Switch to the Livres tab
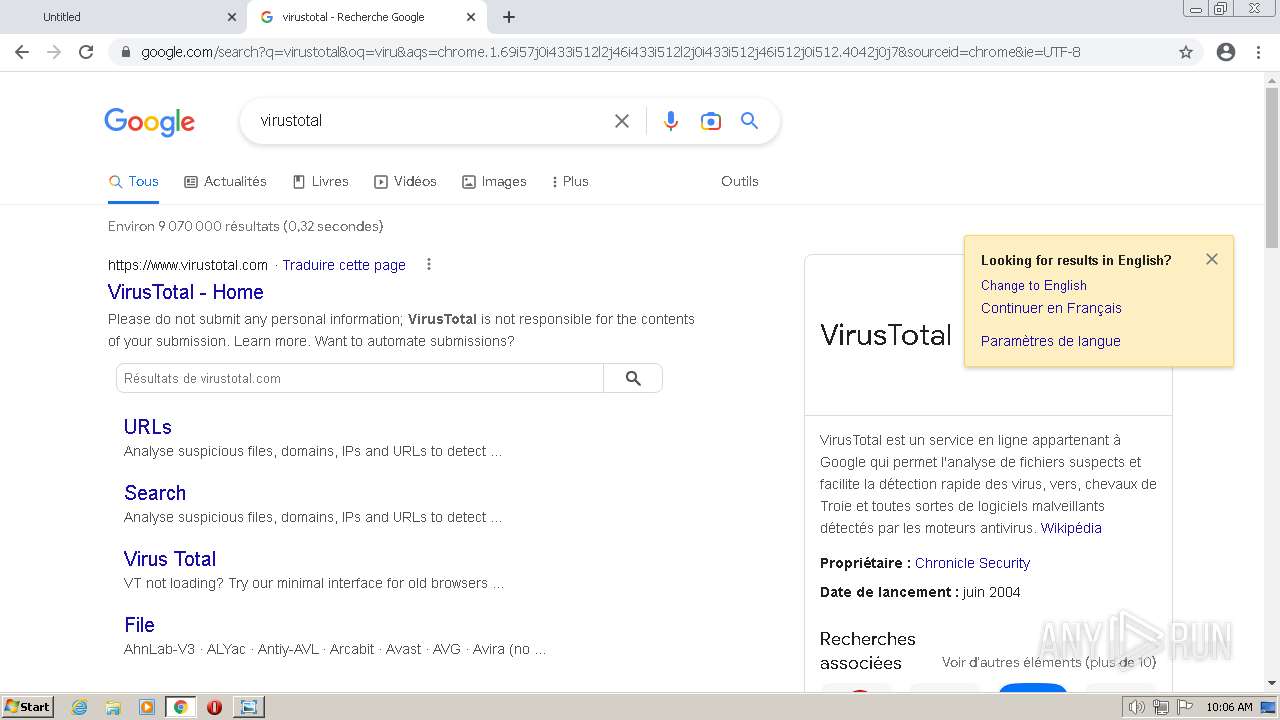 321,181
